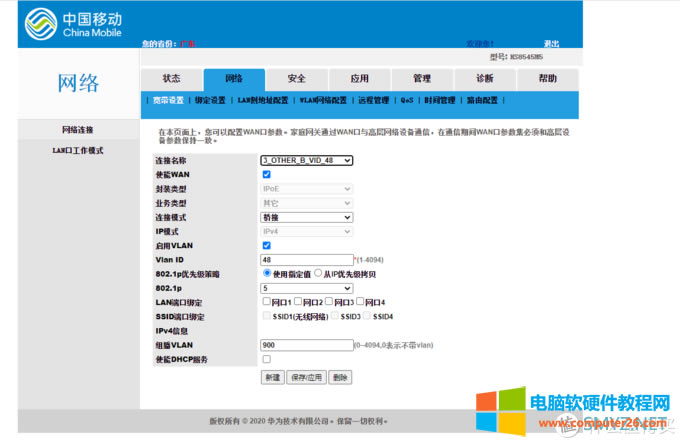Screen dimensions: 680x443
Task: Open the QoS submenu link
Action: tap(407, 101)
